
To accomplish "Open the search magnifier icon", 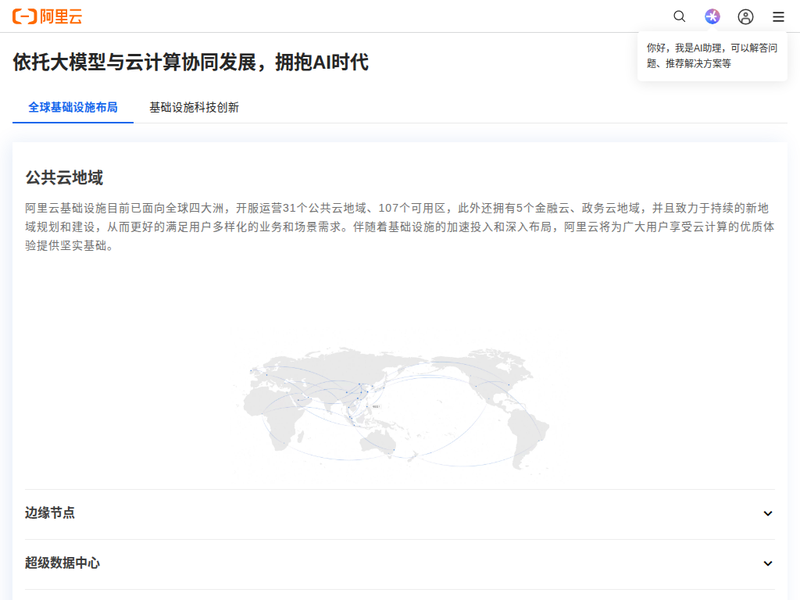I will pyautogui.click(x=679, y=16).
